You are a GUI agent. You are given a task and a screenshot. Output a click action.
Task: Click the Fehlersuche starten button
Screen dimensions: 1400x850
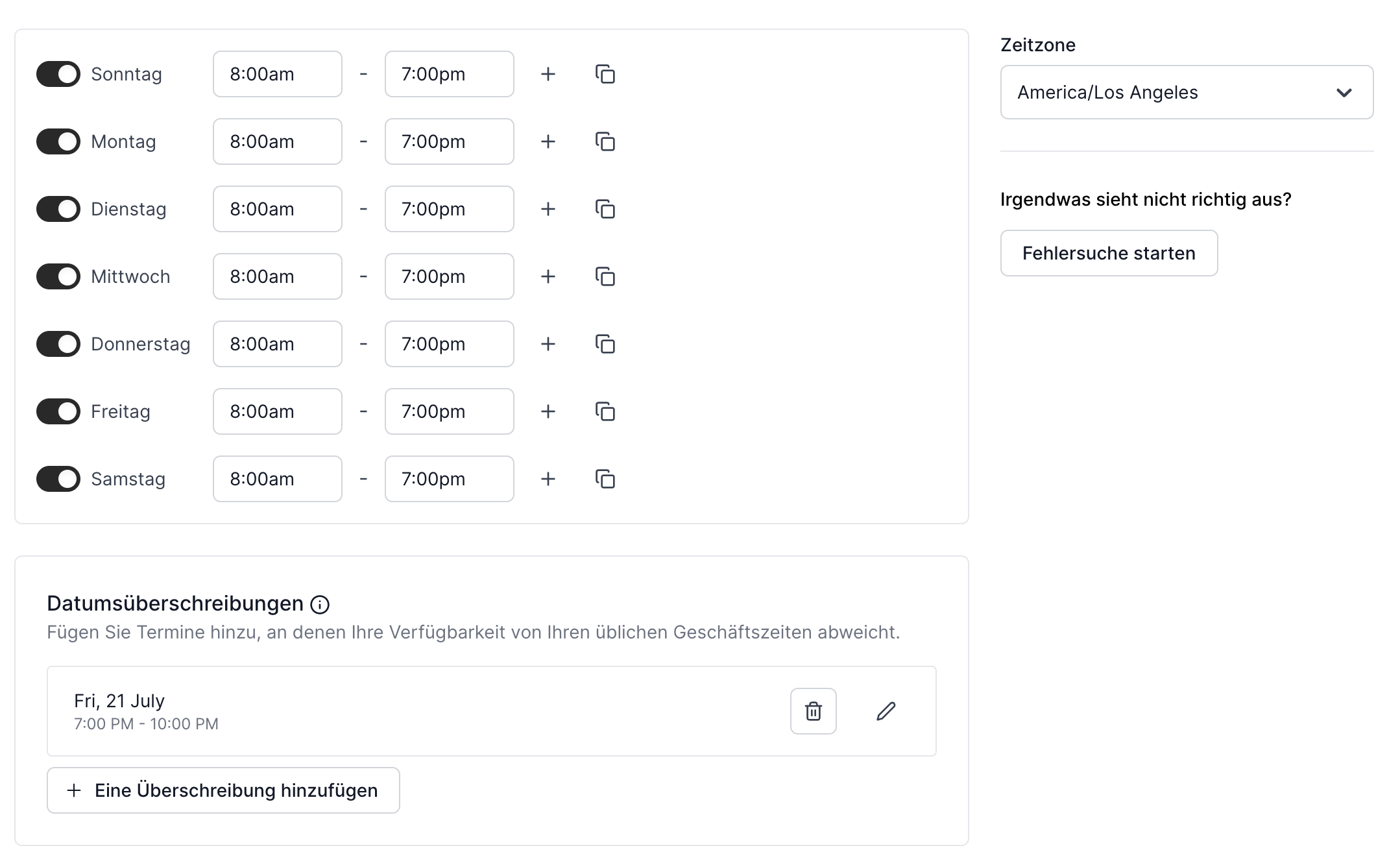click(x=1108, y=253)
